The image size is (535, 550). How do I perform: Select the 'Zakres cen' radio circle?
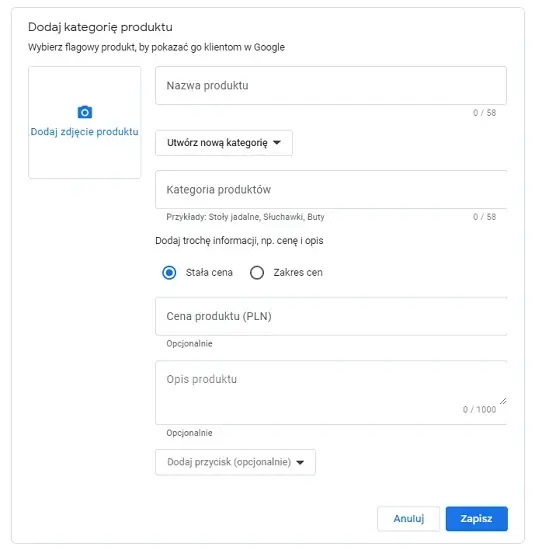[257, 273]
